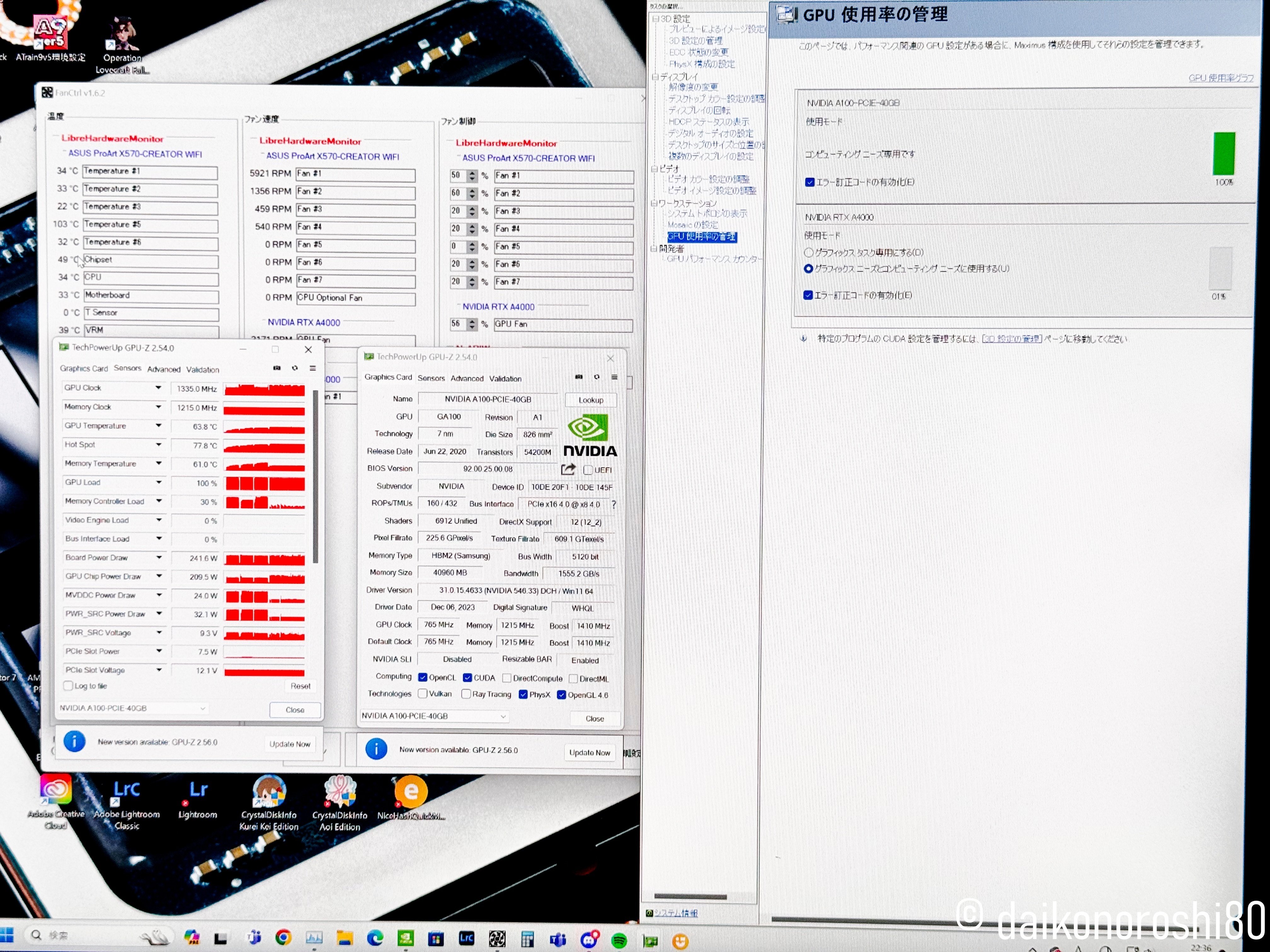Open GPU 使用率グラフ link
Image resolution: width=1270 pixels, height=952 pixels.
(x=1221, y=78)
